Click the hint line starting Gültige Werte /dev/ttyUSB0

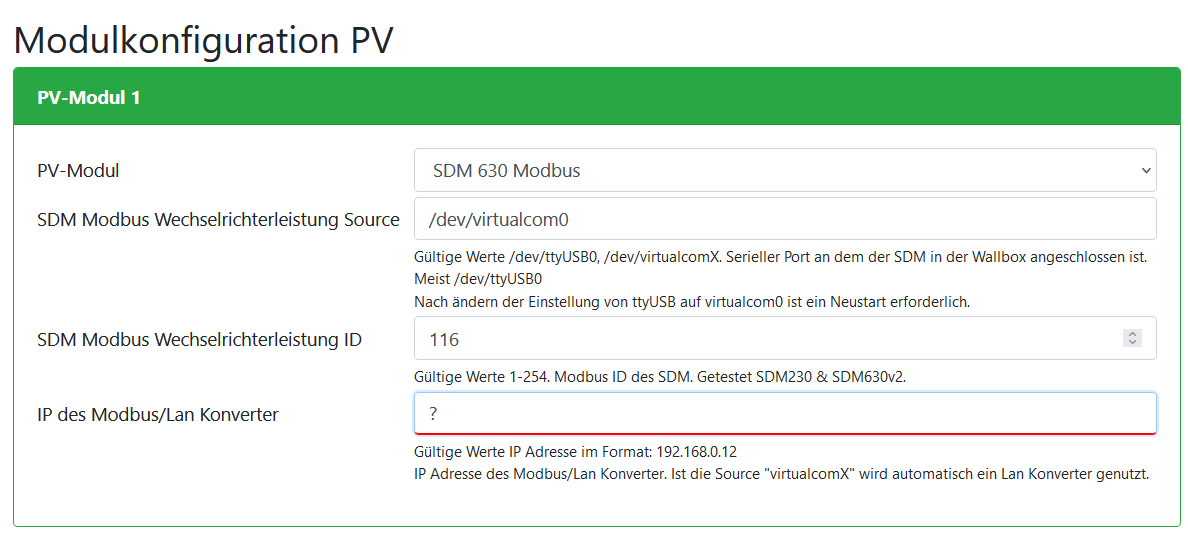pyautogui.click(x=780, y=257)
